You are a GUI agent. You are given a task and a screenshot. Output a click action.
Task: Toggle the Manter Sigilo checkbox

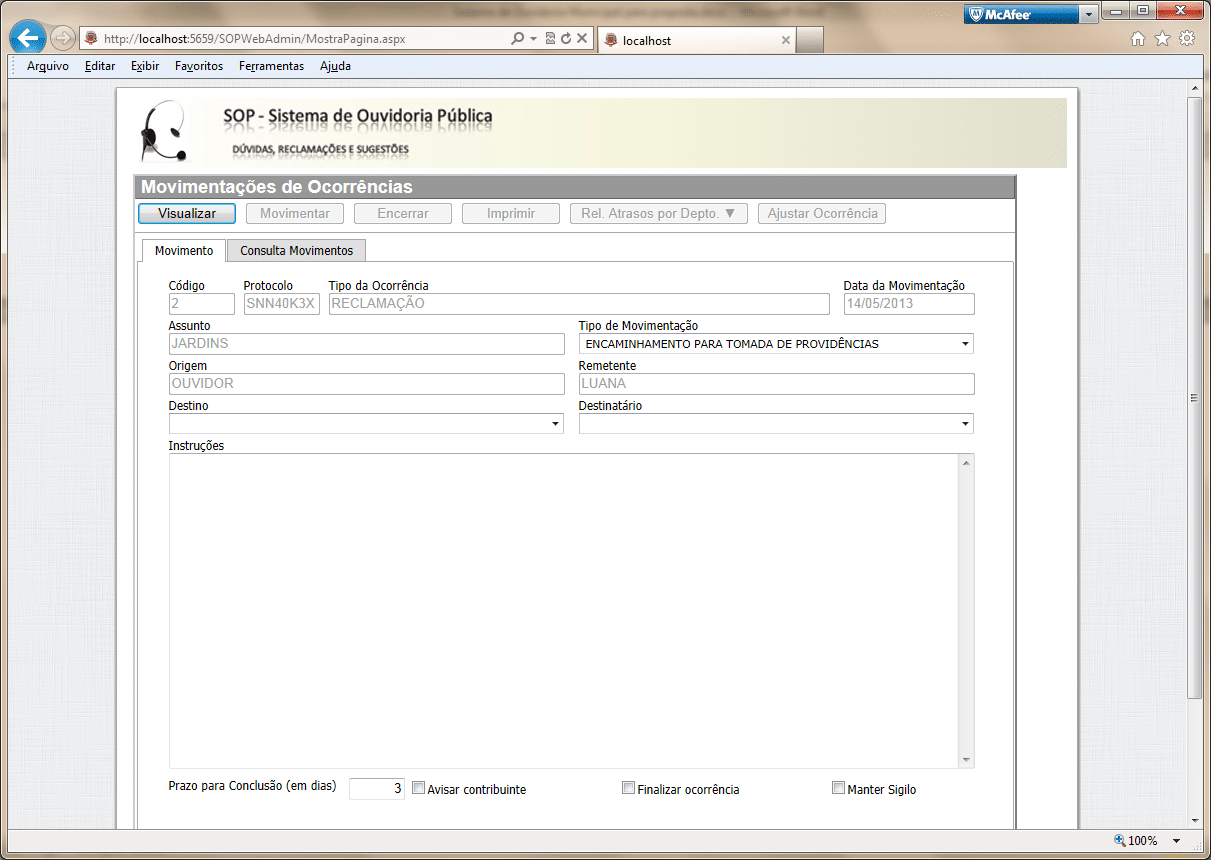tap(839, 788)
